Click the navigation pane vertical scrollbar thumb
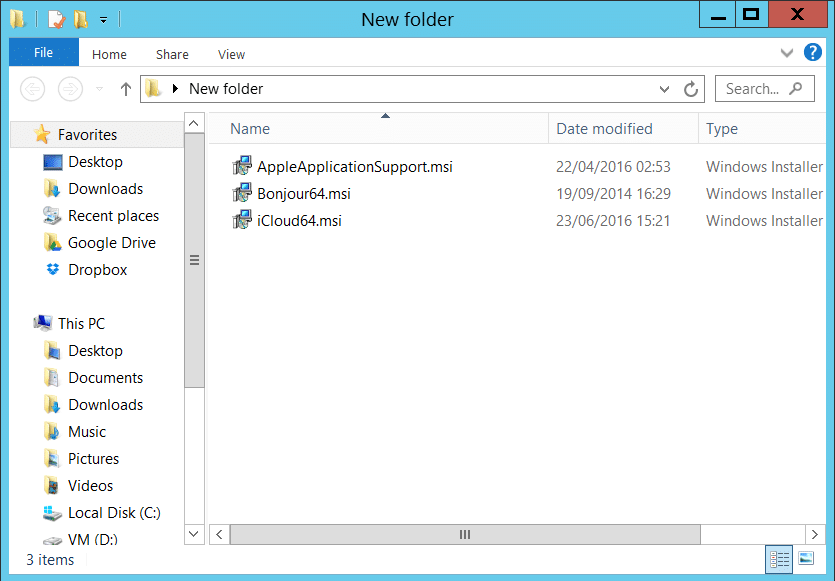Screen dimensions: 835x581 (x=194, y=260)
